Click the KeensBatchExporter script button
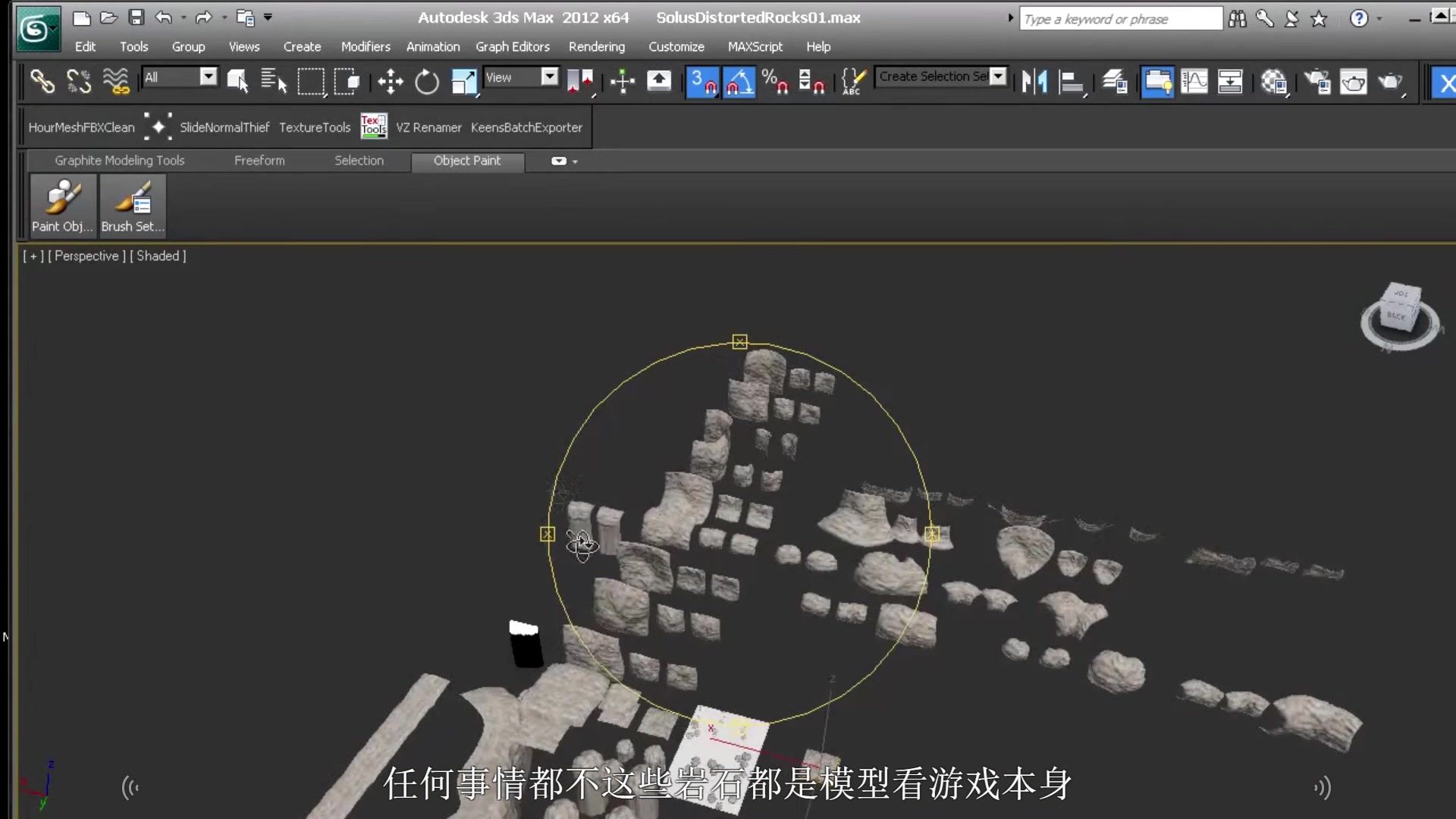 526,127
